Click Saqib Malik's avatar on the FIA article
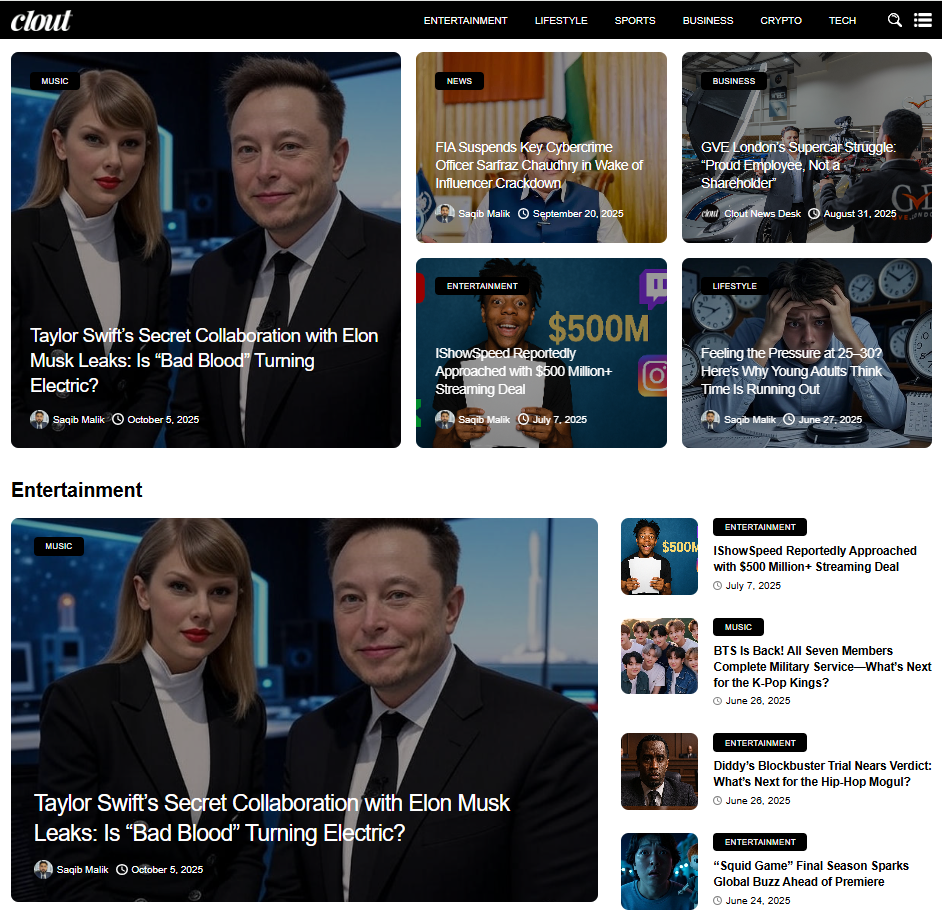Viewport: 942px width, 916px height. click(445, 213)
